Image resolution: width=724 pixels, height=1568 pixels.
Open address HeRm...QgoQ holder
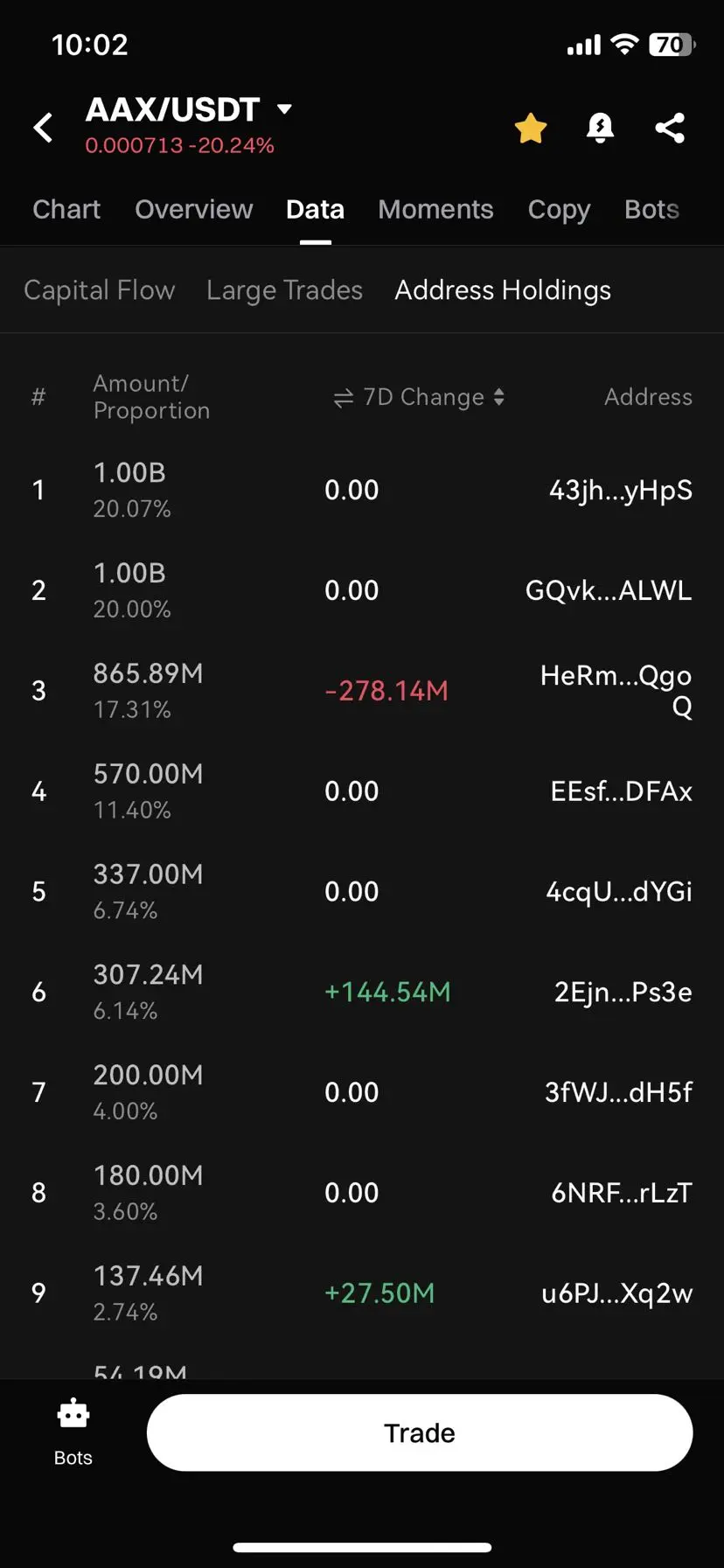pyautogui.click(x=616, y=690)
